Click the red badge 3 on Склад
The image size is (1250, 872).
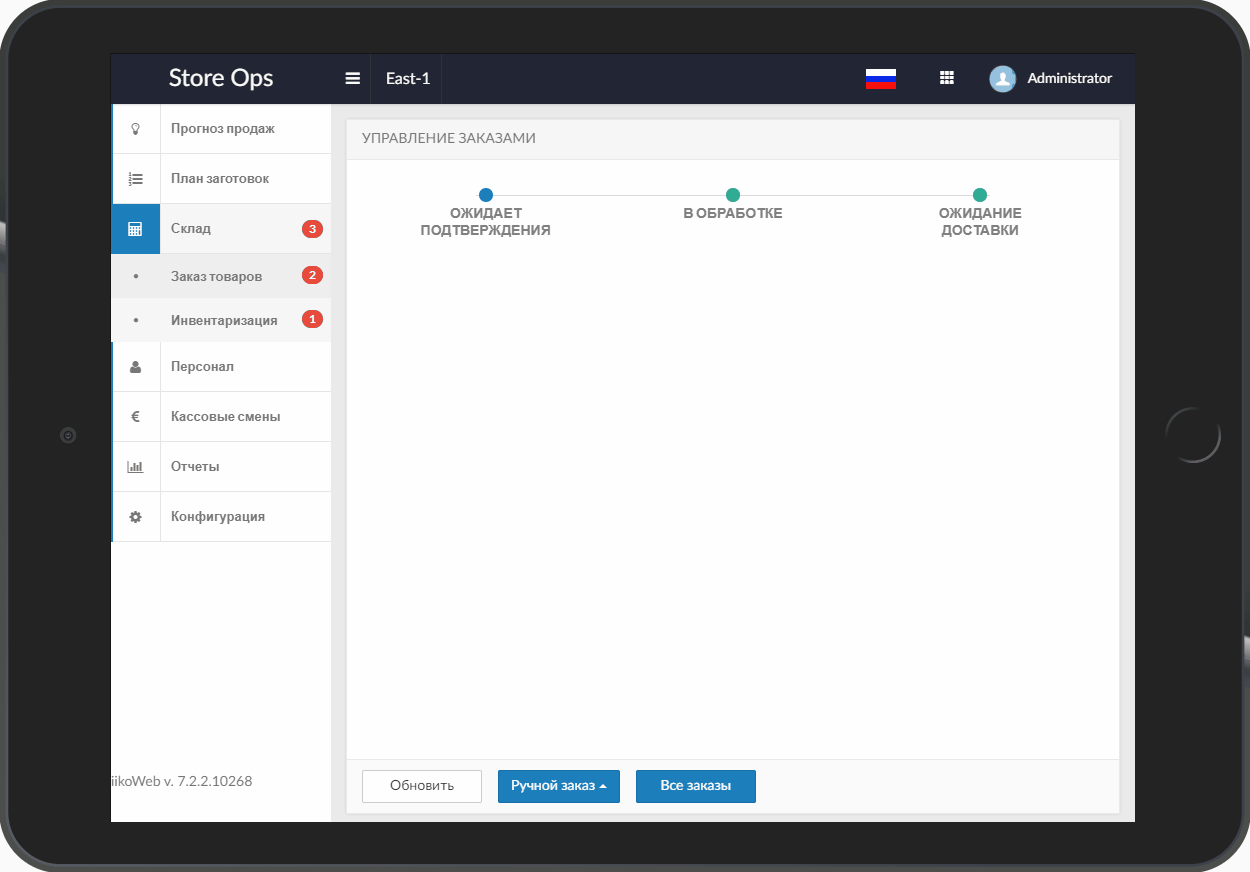pyautogui.click(x=312, y=229)
